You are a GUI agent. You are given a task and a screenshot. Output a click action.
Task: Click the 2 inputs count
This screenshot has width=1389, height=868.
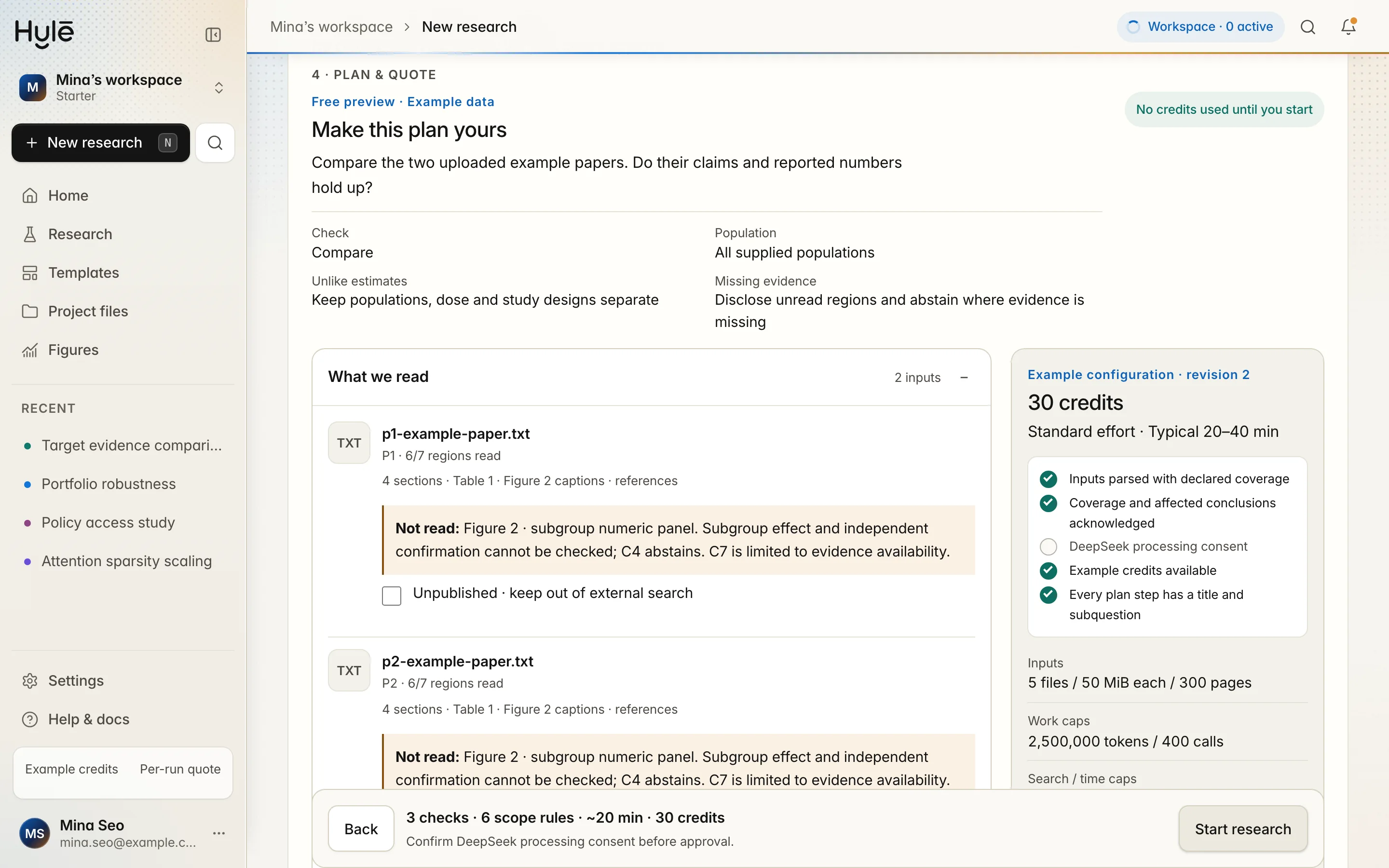tap(917, 378)
